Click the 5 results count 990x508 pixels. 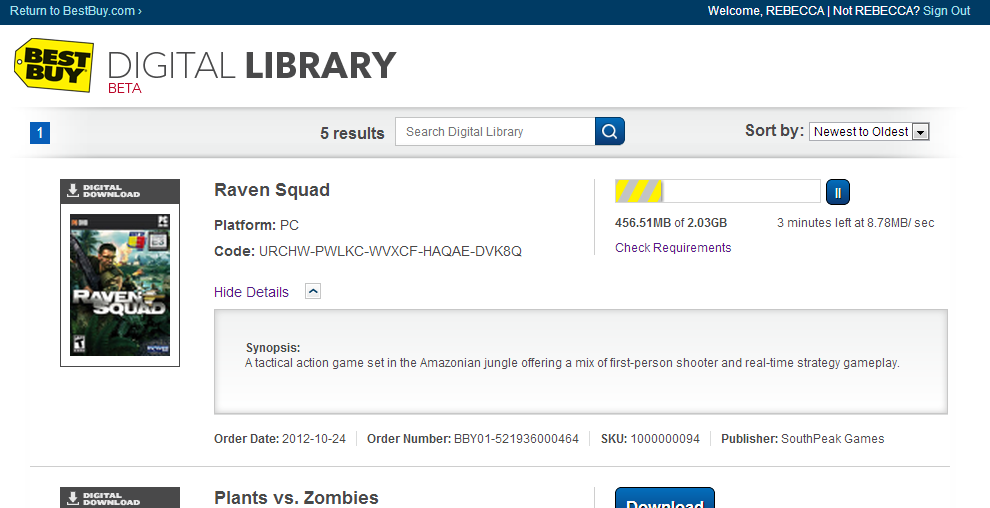pos(352,133)
